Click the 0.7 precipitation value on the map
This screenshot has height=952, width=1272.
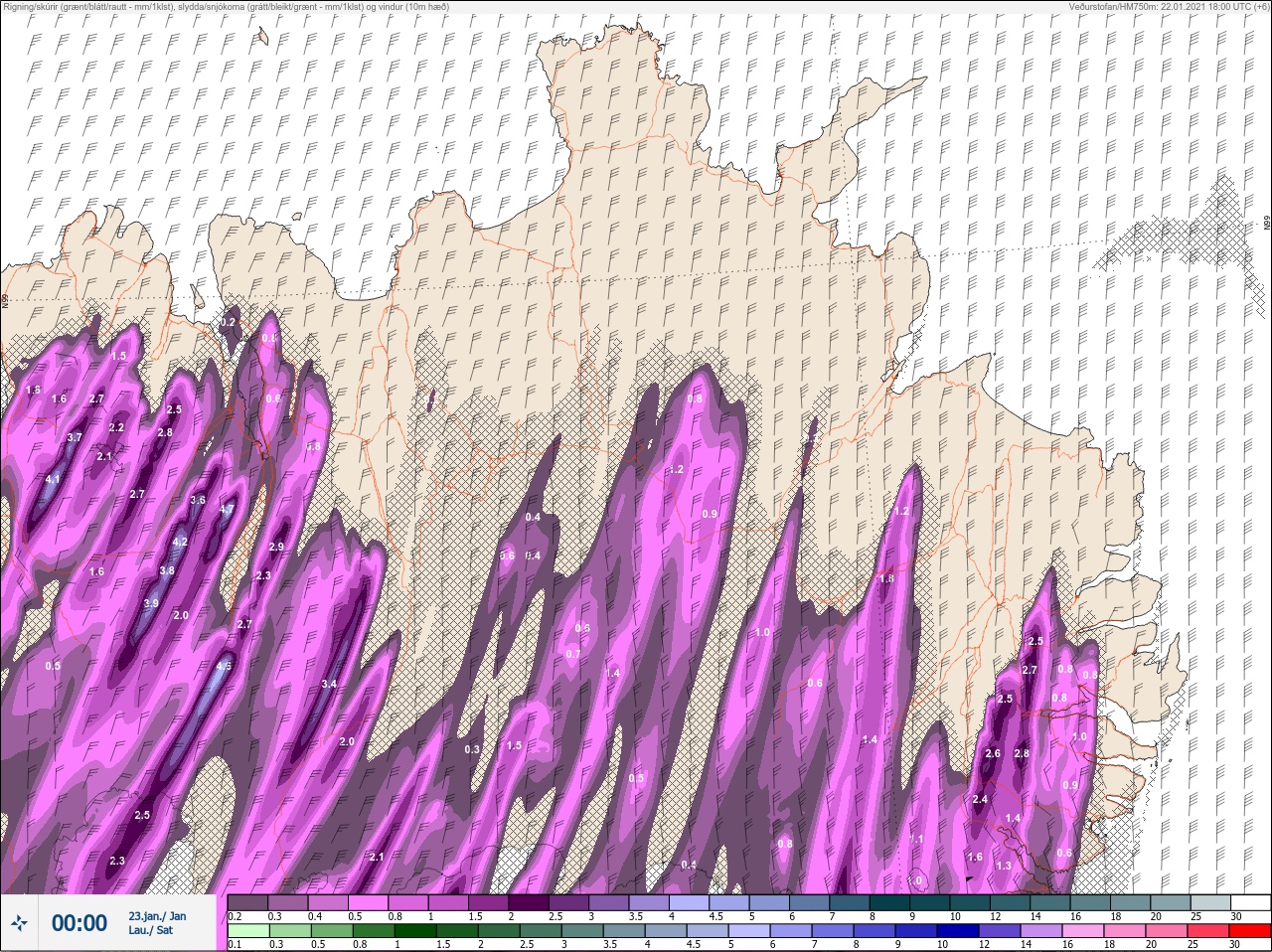(x=573, y=654)
